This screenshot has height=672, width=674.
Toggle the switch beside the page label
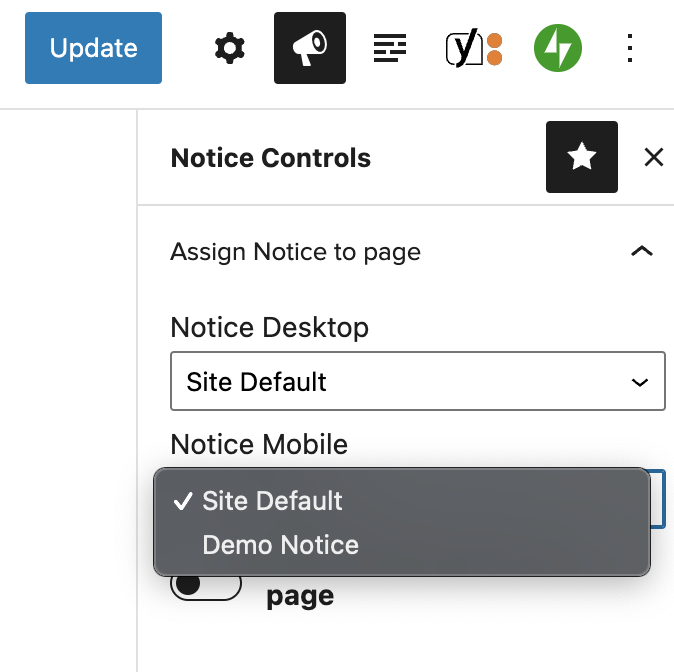pos(206,585)
